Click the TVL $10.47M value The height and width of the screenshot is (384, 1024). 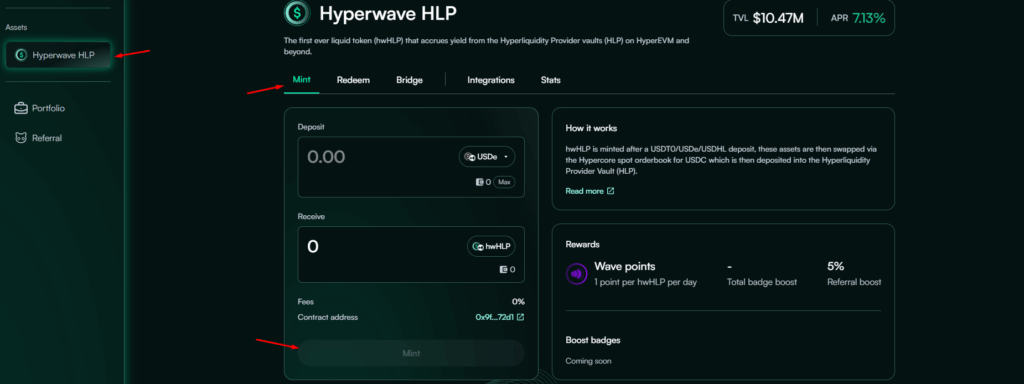pyautogui.click(x=778, y=18)
